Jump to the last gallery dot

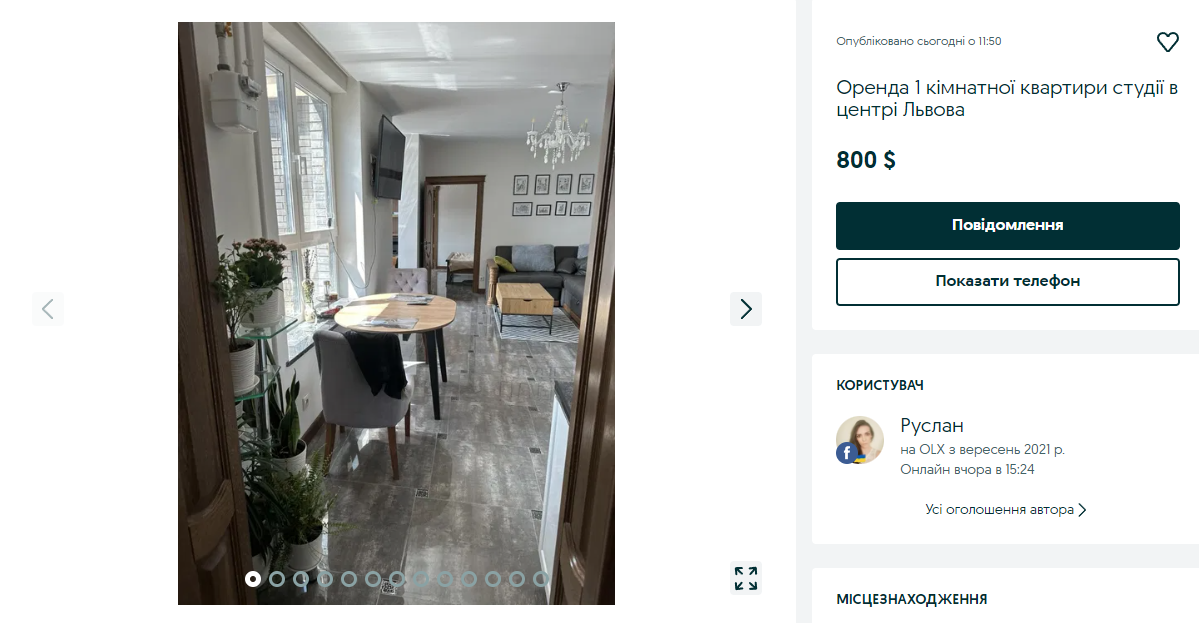[x=541, y=579]
